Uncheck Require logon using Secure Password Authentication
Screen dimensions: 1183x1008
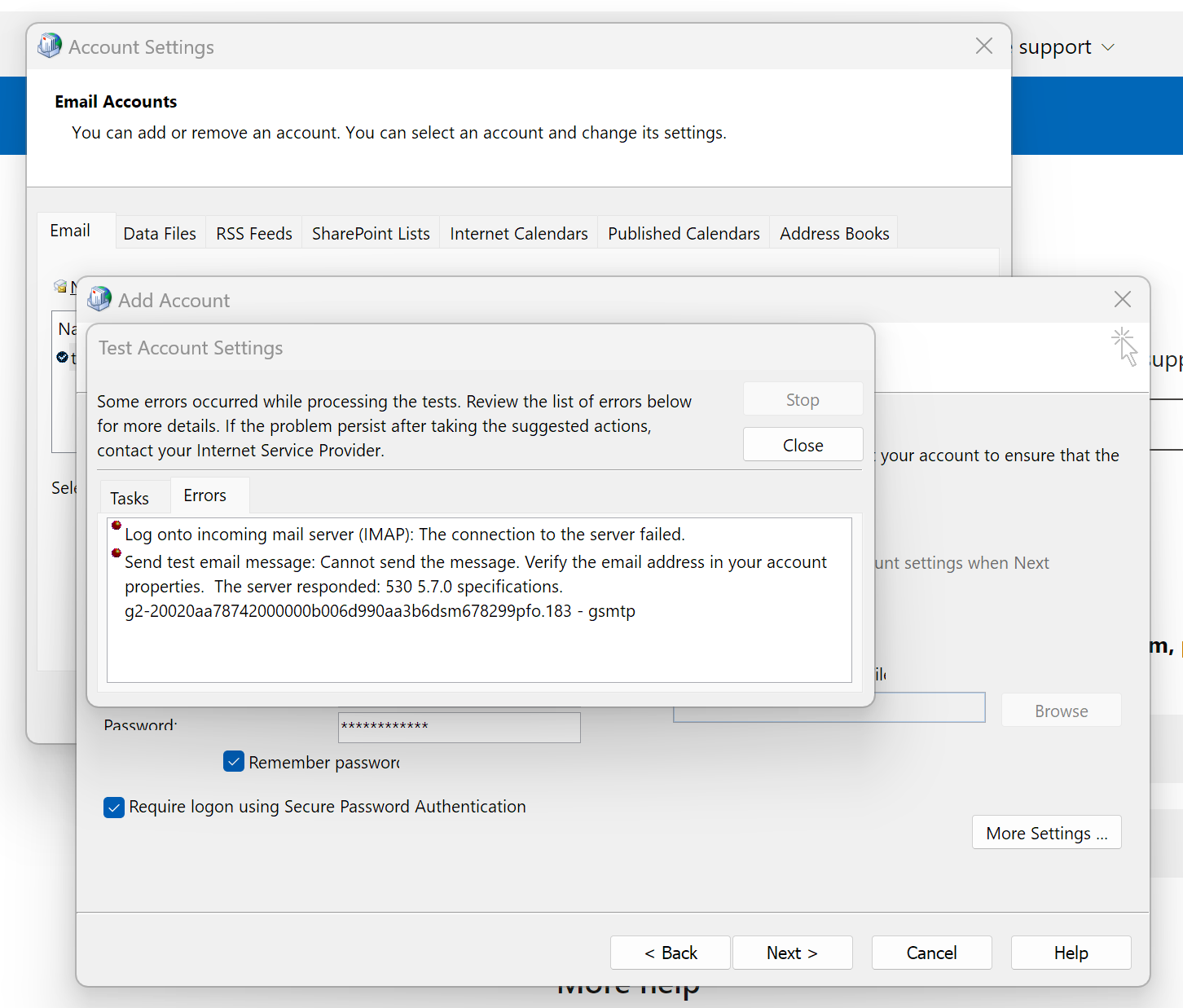tap(114, 807)
